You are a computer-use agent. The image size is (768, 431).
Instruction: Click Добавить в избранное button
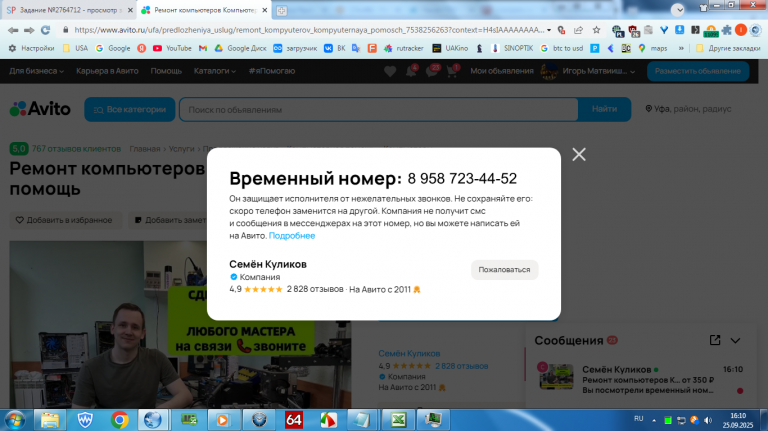tap(64, 220)
